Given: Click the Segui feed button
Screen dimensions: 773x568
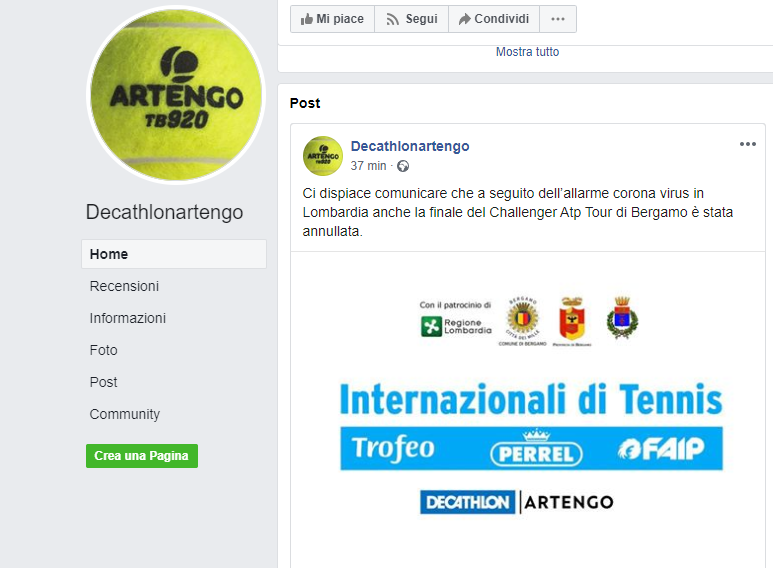Looking at the screenshot, I should coord(412,19).
